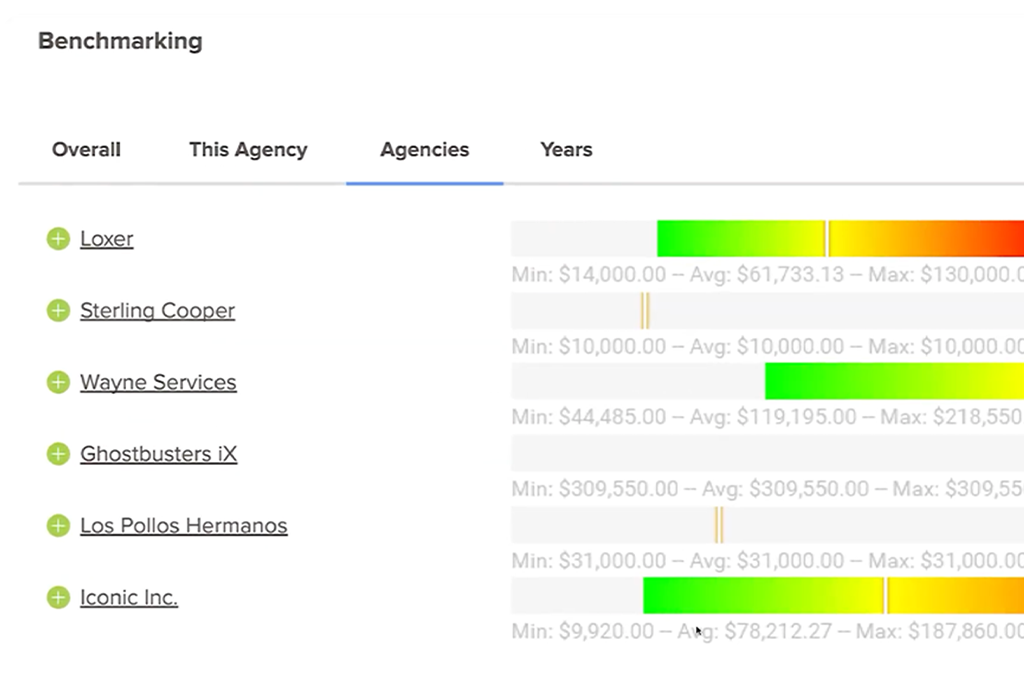Click the Iconic Inc. link
This screenshot has width=1024, height=676.
coord(129,598)
